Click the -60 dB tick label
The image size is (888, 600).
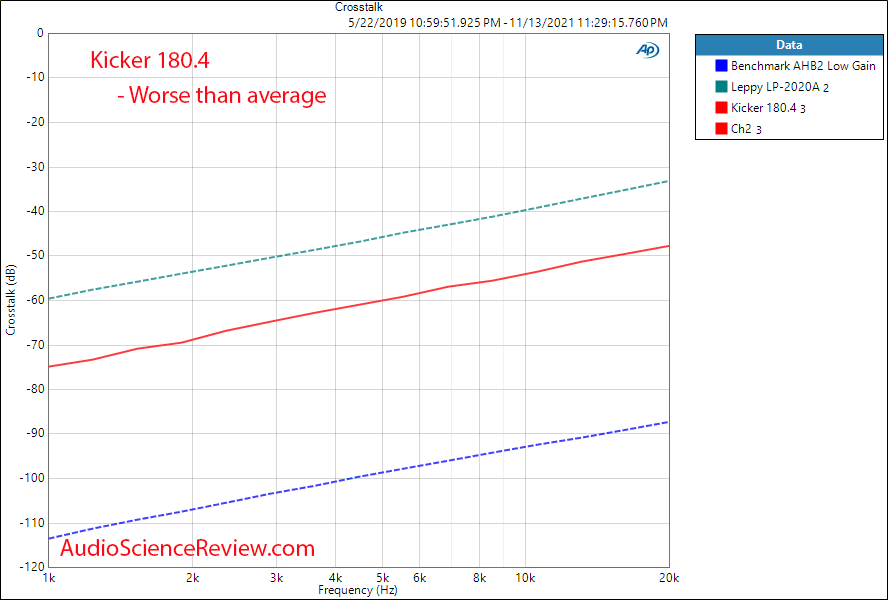(x=33, y=300)
